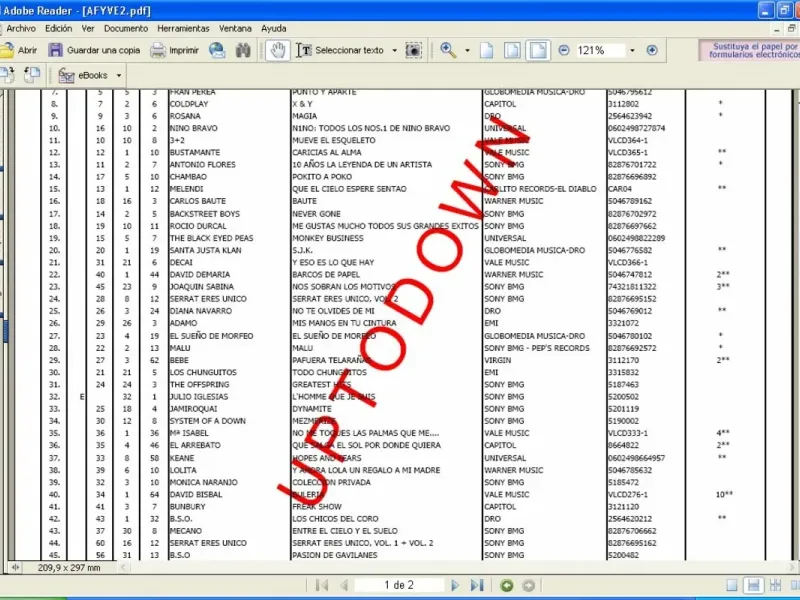Open the Ver menu
The image size is (800, 600).
point(88,29)
